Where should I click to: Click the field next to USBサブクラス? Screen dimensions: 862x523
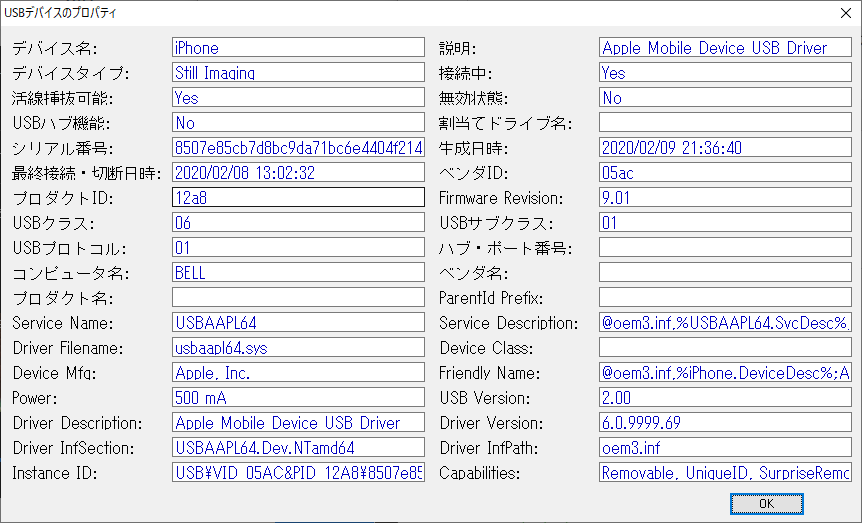click(725, 222)
